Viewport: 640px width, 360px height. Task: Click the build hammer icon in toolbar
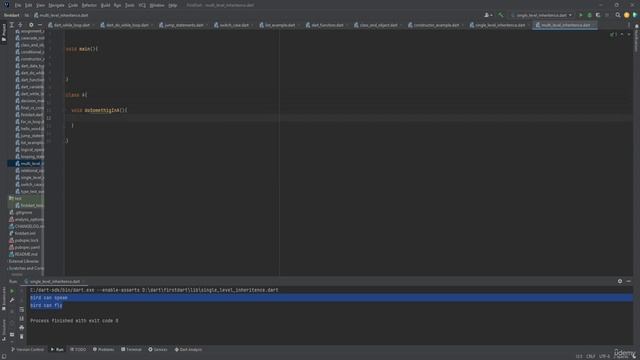(x=501, y=15)
